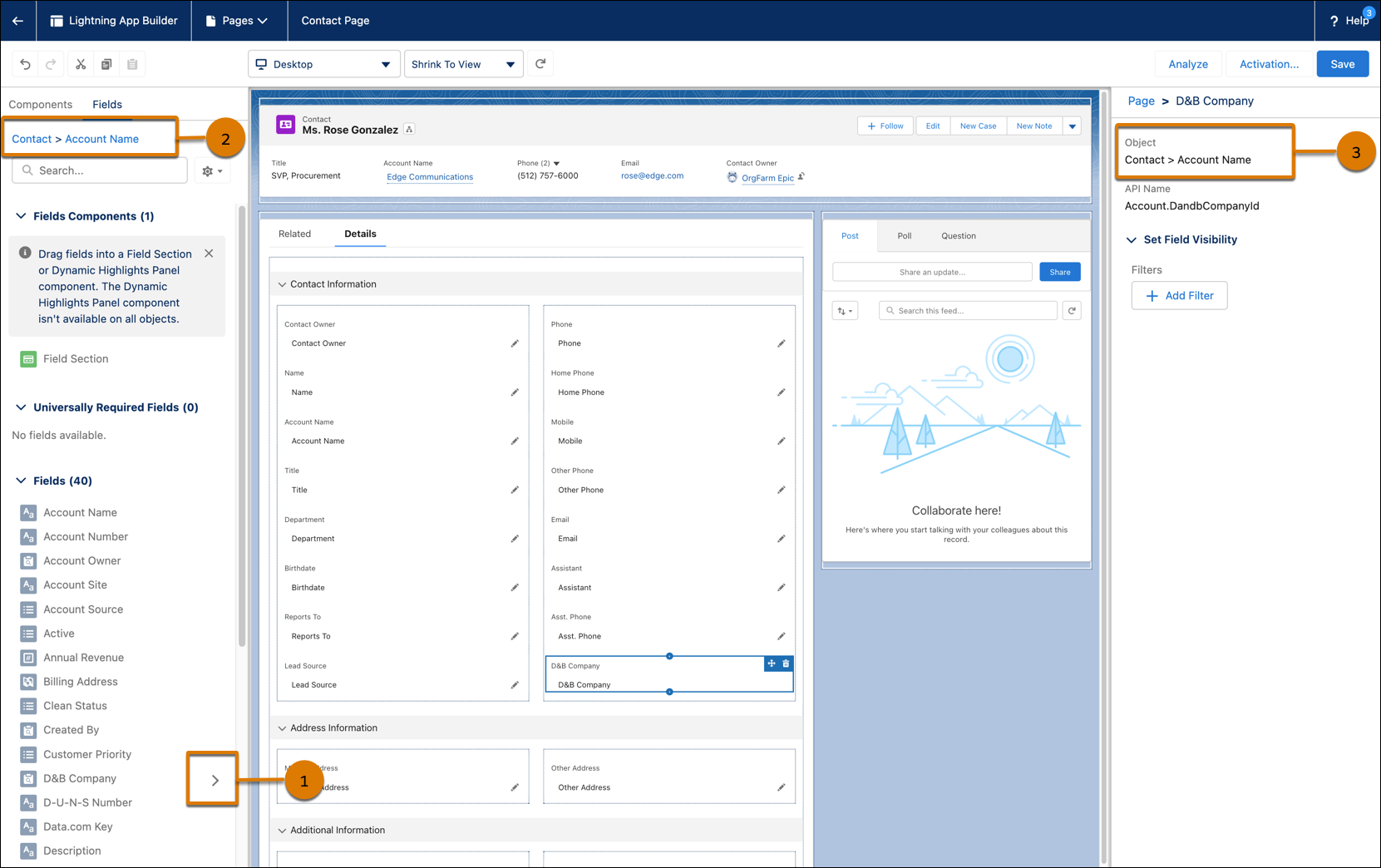Open the Pages menu
Viewport: 1381px width, 868px height.
(239, 21)
